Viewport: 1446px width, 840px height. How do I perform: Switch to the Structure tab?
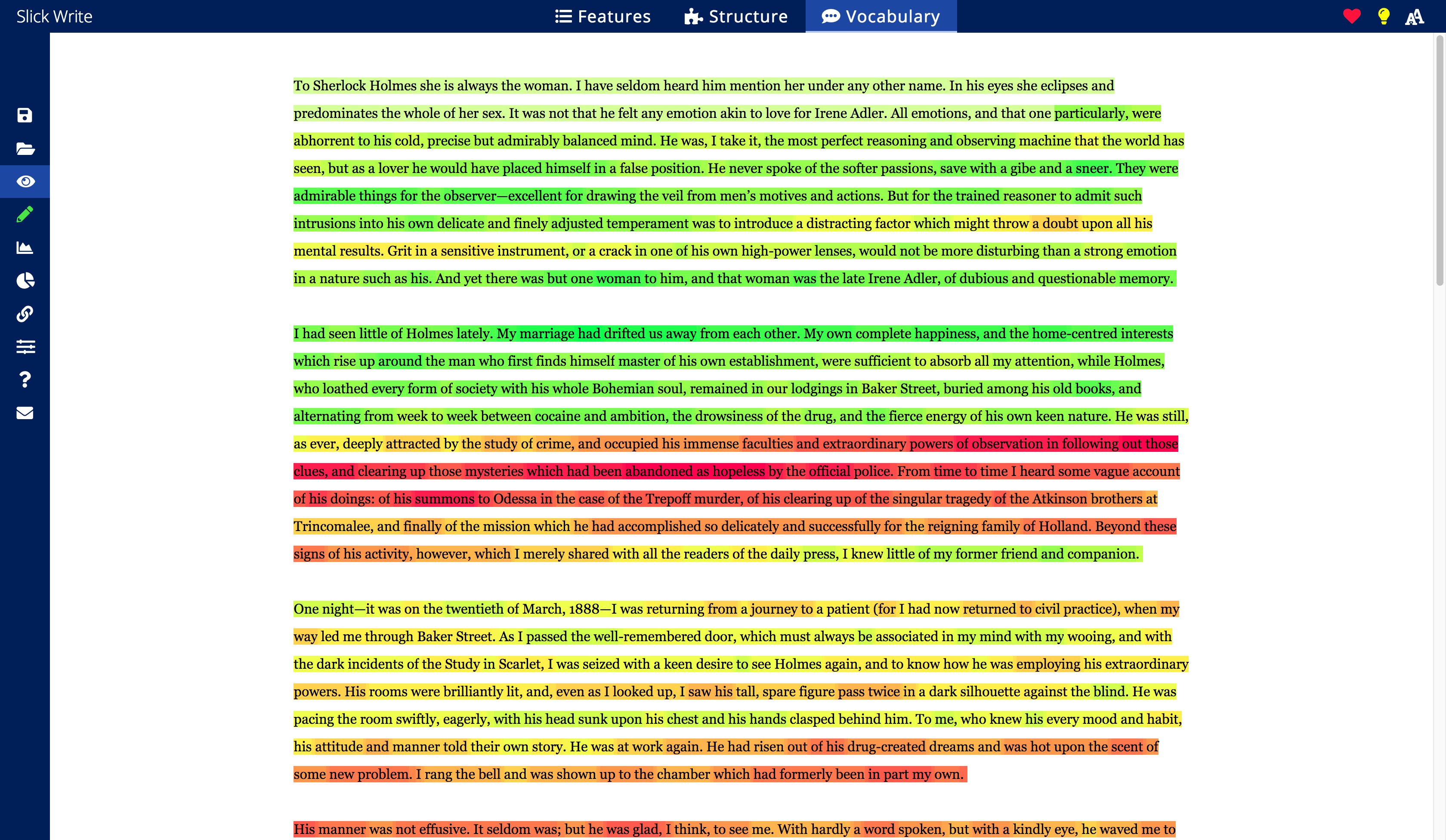(x=736, y=16)
